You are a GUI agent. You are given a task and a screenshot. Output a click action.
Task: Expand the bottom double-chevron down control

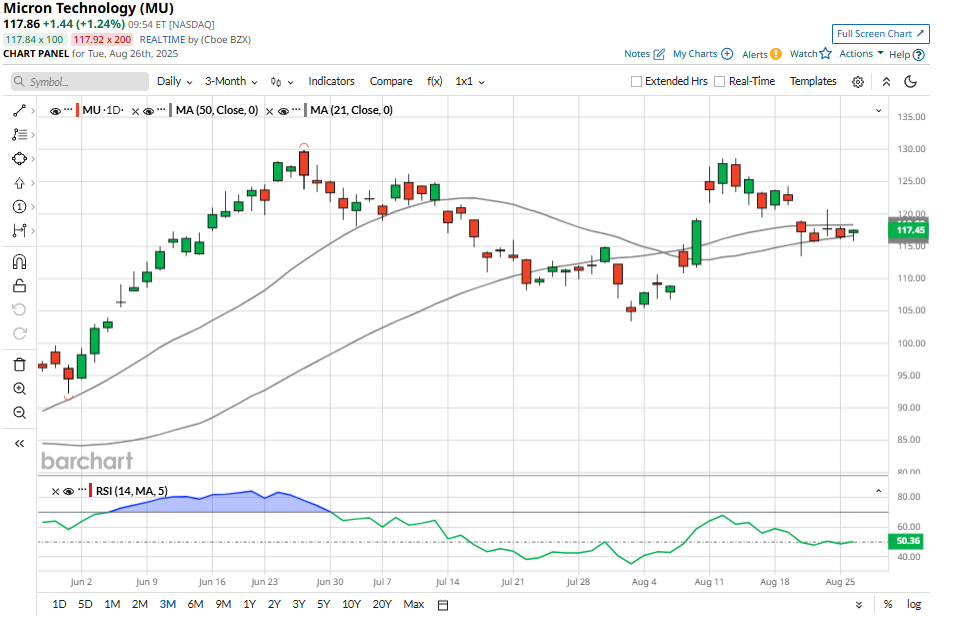click(859, 605)
